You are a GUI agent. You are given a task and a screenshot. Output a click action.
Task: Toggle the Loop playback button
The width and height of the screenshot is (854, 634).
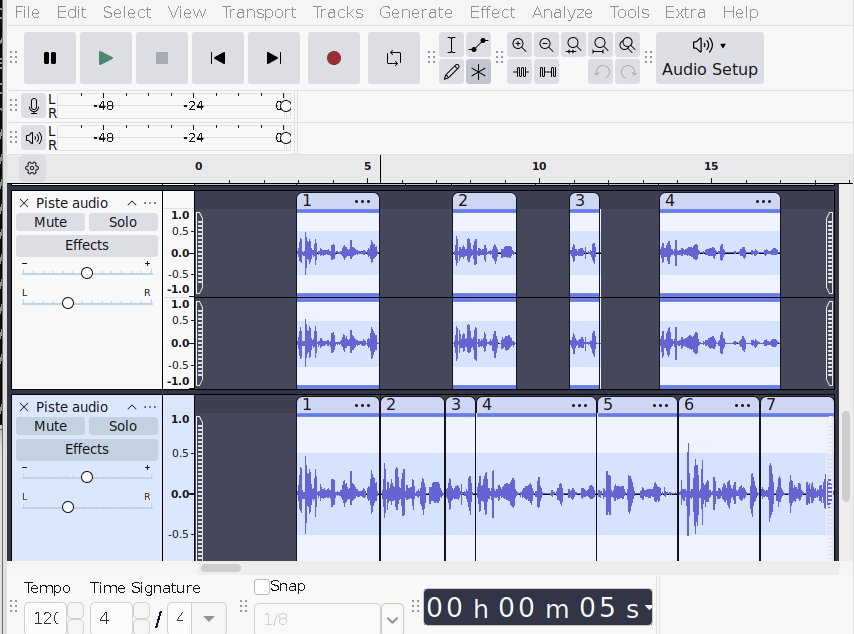click(393, 58)
